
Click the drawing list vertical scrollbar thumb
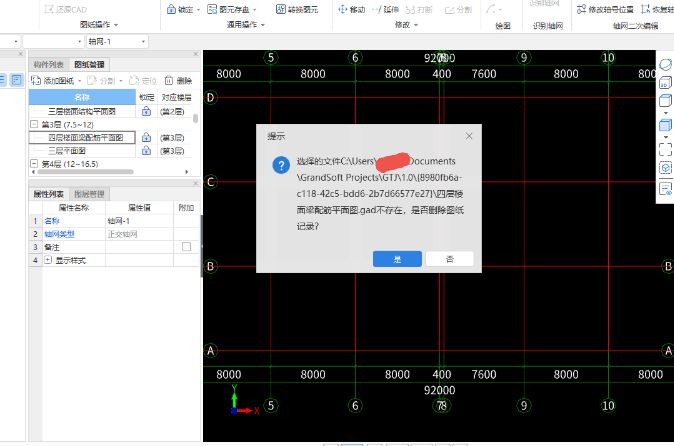pyautogui.click(x=196, y=119)
